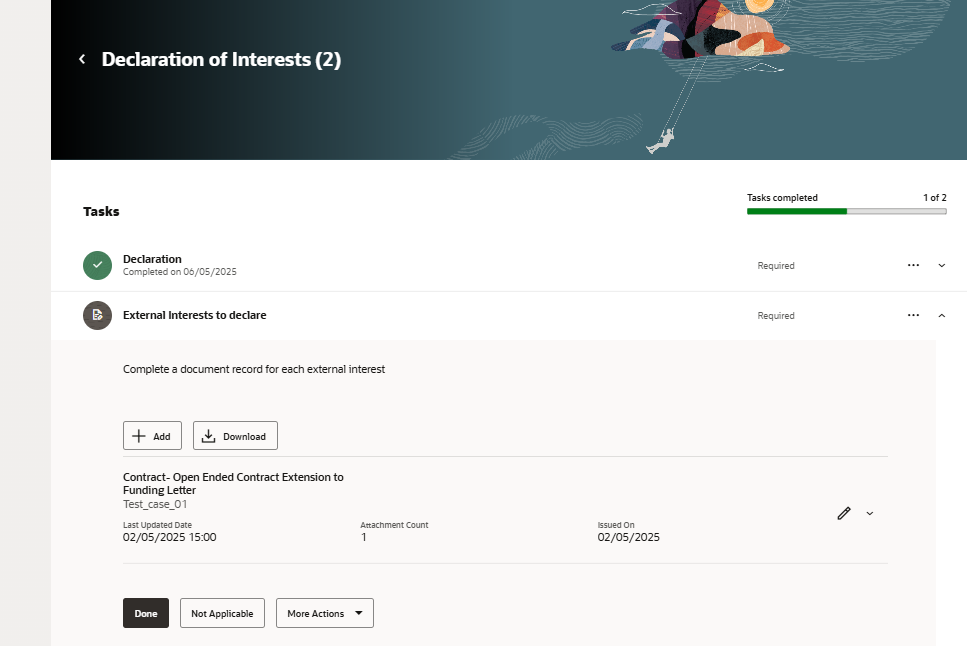The image size is (967, 646).
Task: Click the 'Tasks completed' label
Action: click(x=782, y=197)
